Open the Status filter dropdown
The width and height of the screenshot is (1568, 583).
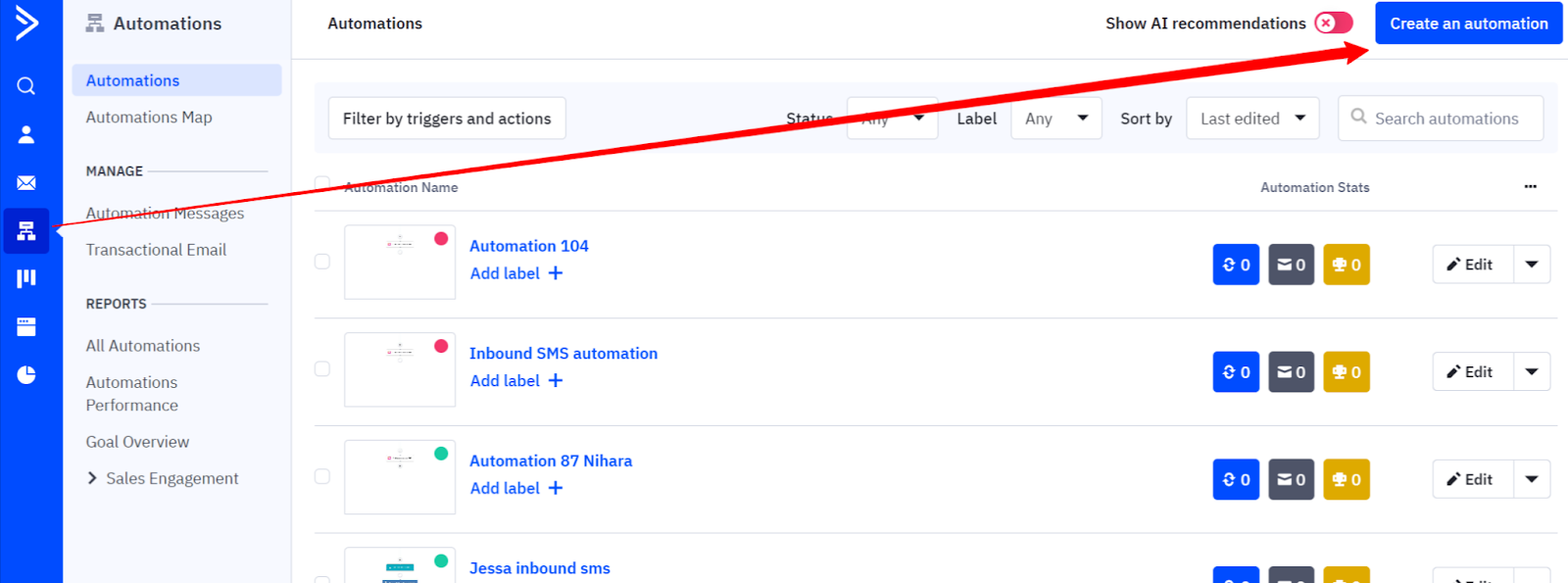pos(893,119)
